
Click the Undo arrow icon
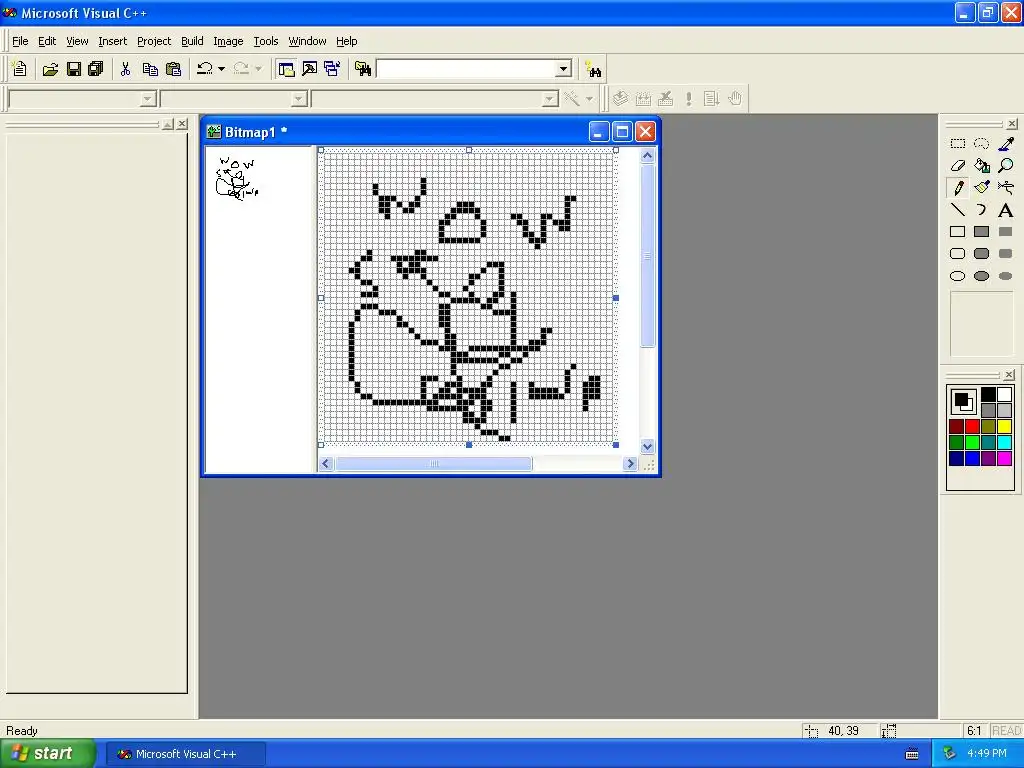tap(204, 69)
